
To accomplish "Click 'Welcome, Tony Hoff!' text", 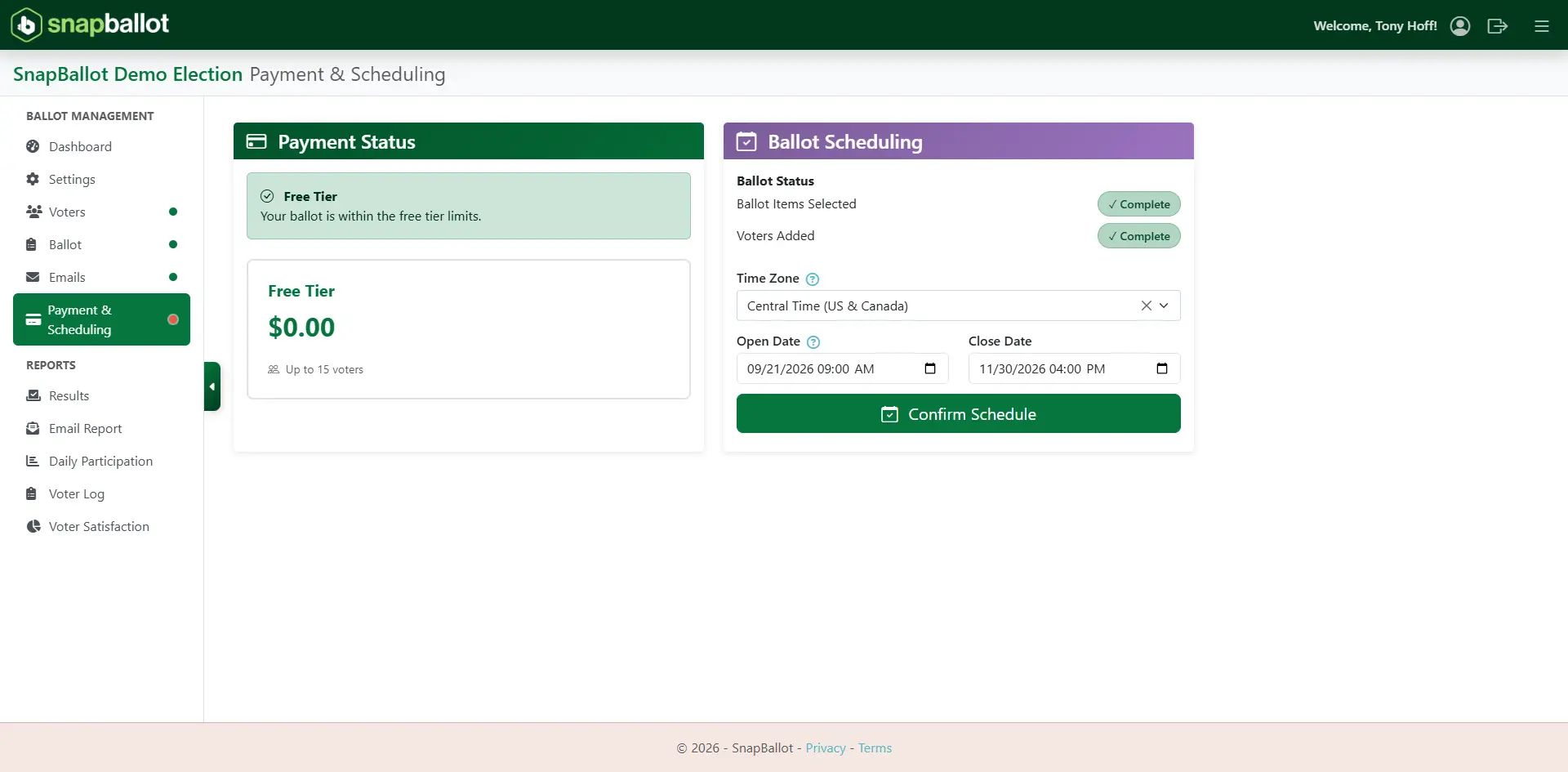I will (x=1375, y=26).
